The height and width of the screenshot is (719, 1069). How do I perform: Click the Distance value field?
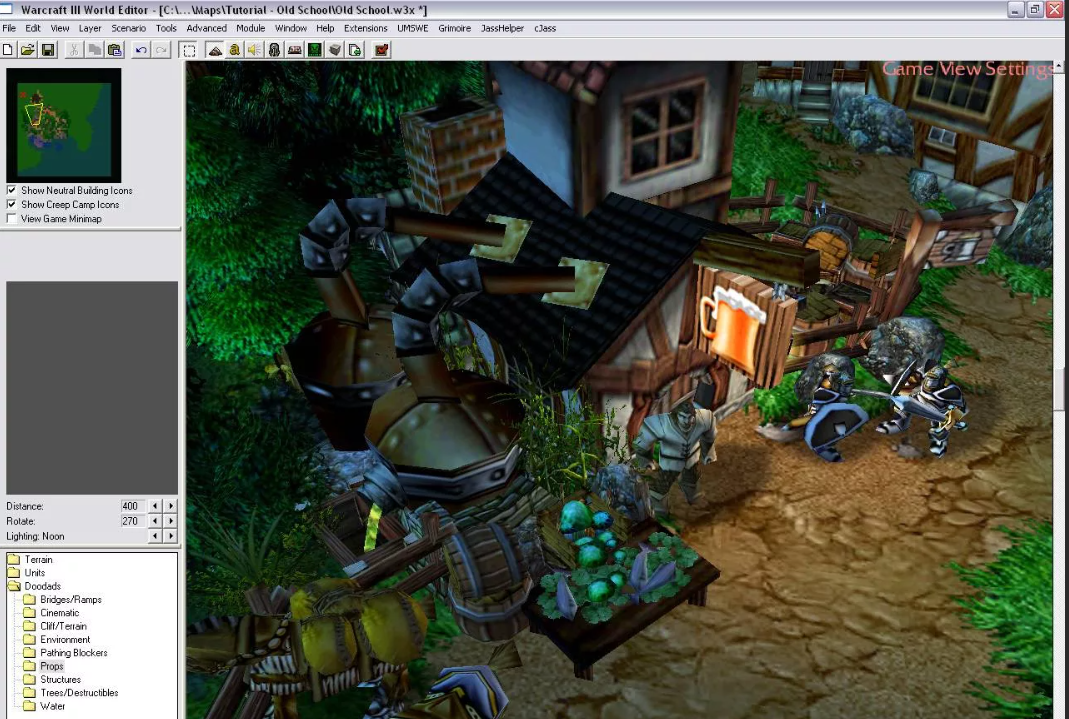click(x=132, y=506)
